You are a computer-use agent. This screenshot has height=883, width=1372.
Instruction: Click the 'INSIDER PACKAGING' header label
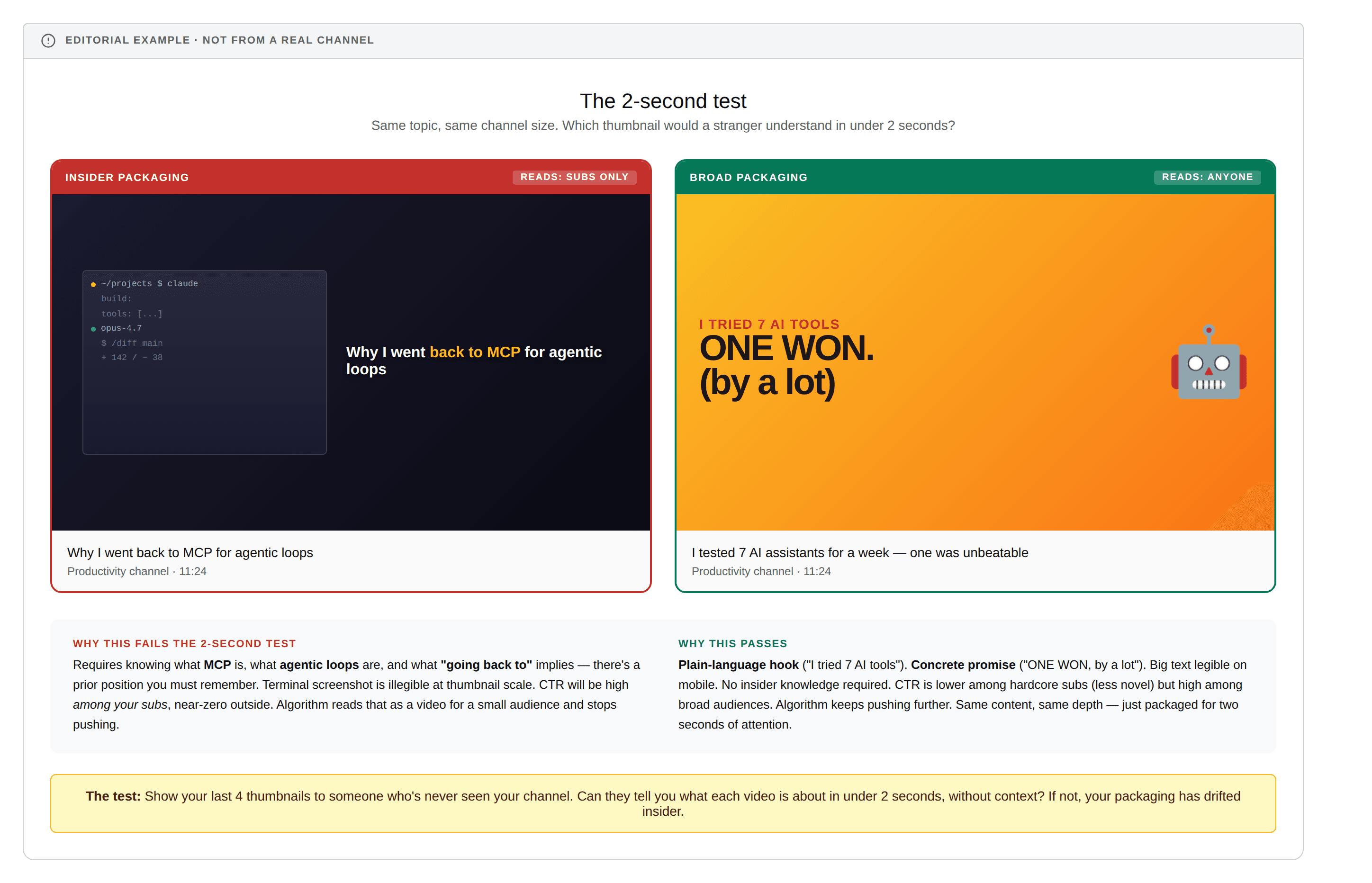126,177
